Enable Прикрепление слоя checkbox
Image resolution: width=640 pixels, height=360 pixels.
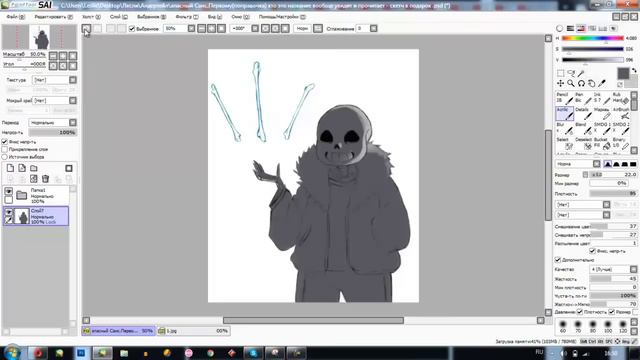point(5,149)
